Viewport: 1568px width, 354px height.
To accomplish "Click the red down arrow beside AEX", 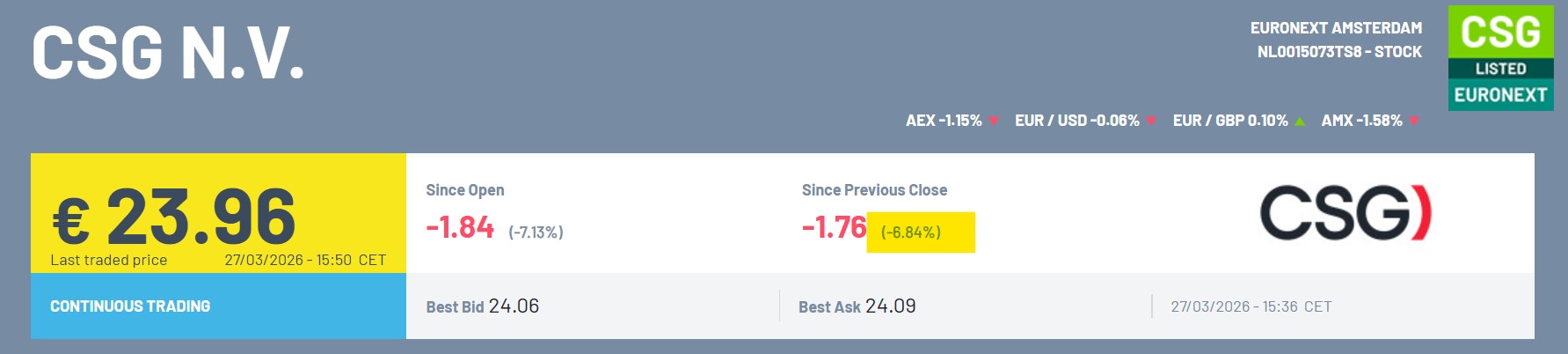I will click(994, 121).
